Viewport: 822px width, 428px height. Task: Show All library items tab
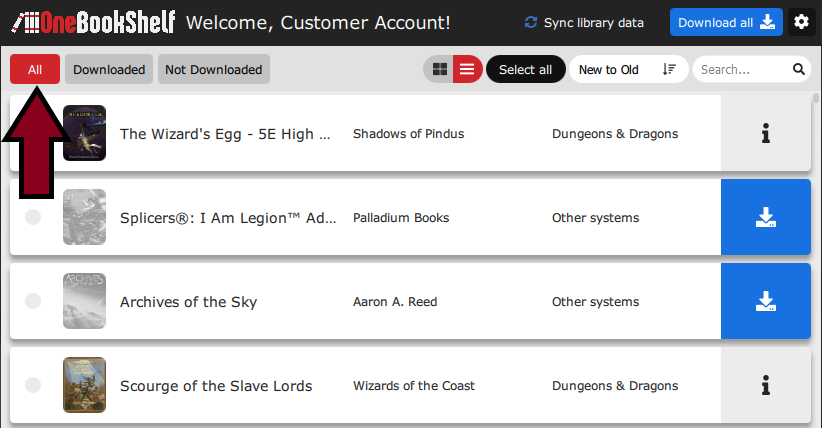pos(35,70)
